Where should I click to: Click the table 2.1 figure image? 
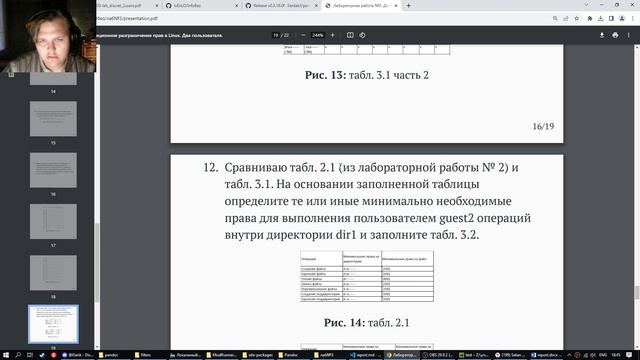(x=367, y=276)
